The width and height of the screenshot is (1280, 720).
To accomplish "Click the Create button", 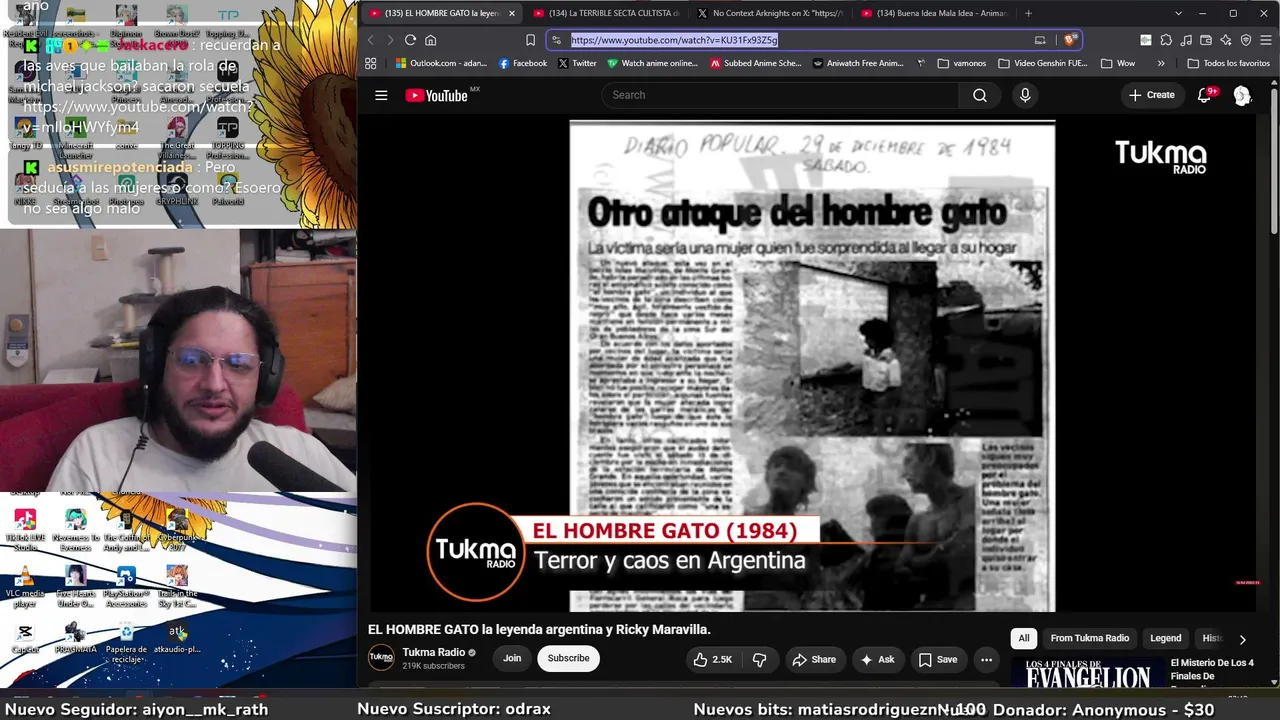I will pos(1152,95).
